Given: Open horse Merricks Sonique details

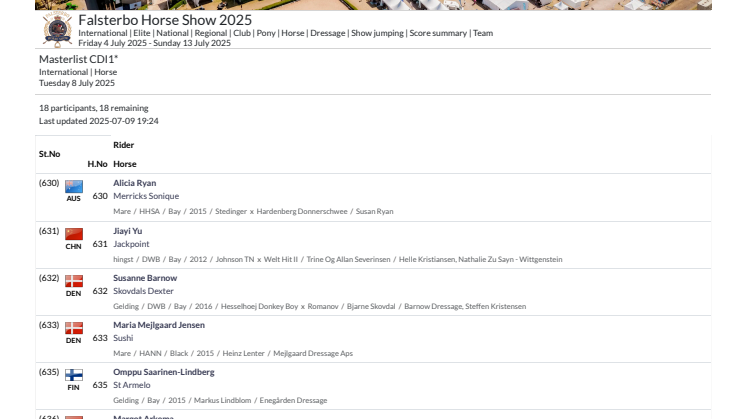Looking at the screenshot, I should click(x=146, y=196).
